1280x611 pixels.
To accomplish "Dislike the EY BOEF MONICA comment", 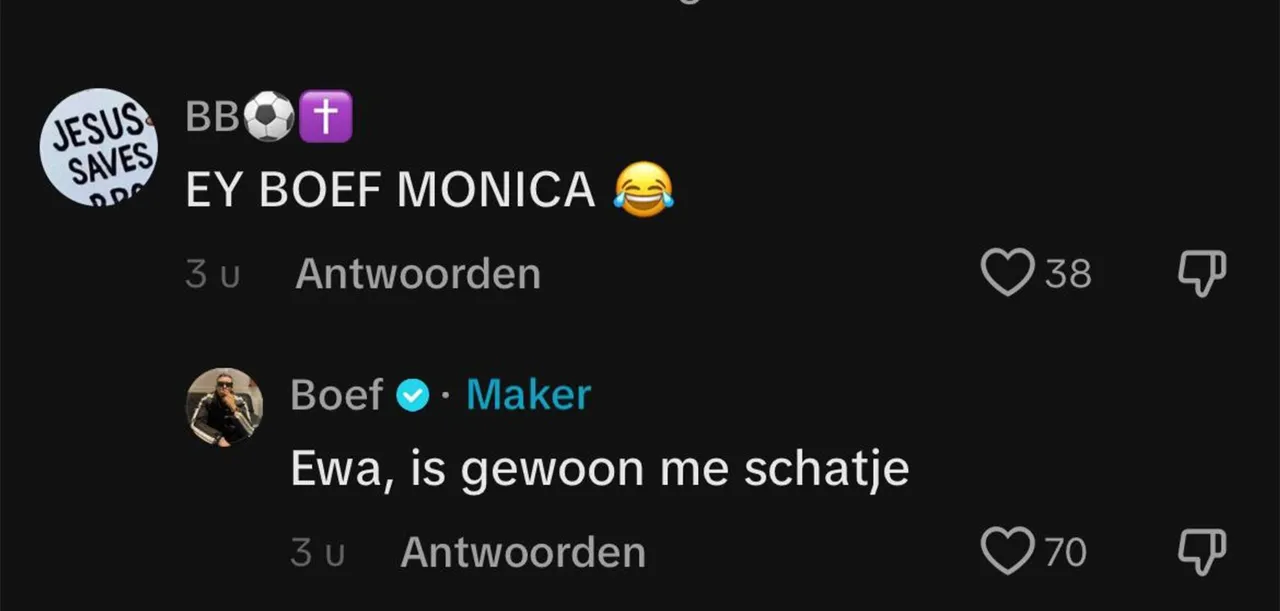I will 1201,272.
